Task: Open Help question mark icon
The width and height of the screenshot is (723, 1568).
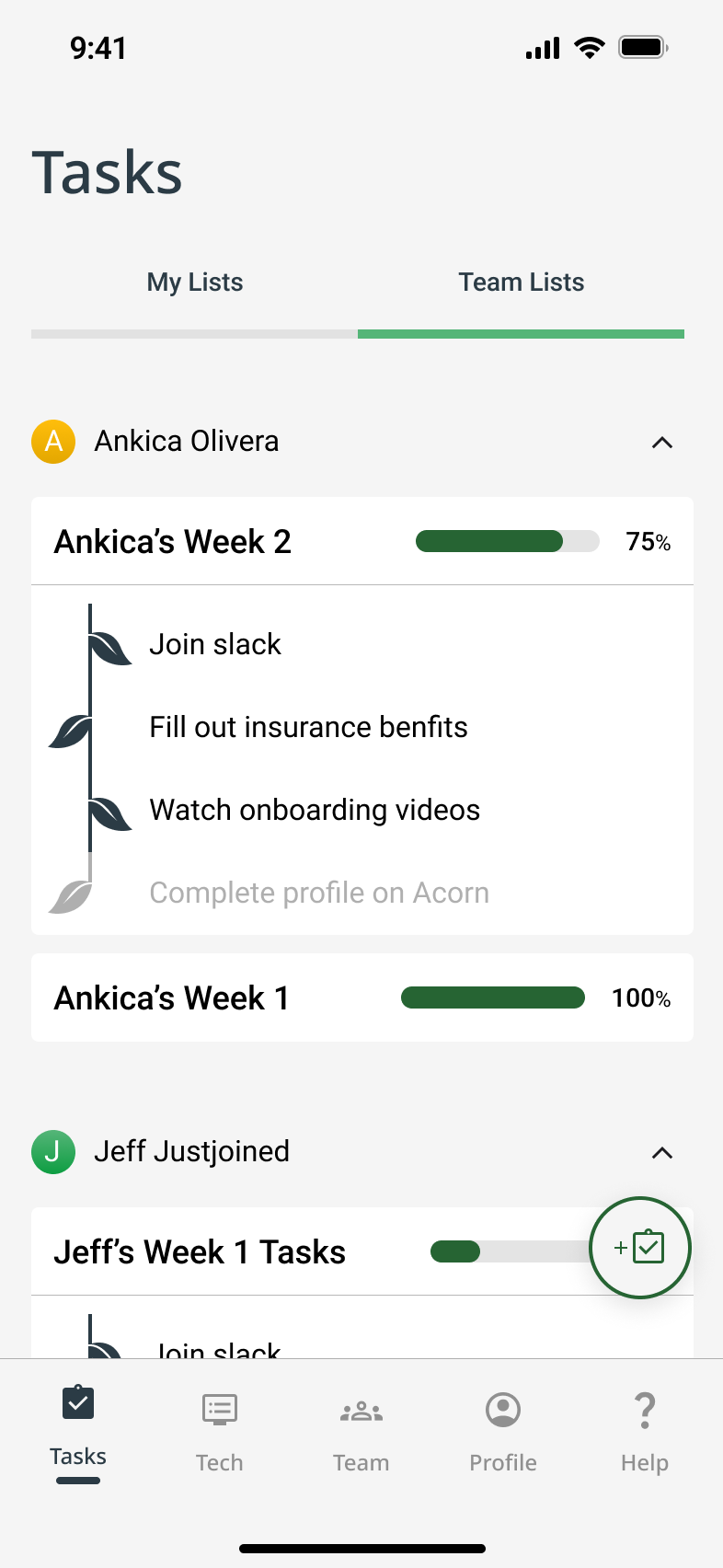Action: point(644,1410)
